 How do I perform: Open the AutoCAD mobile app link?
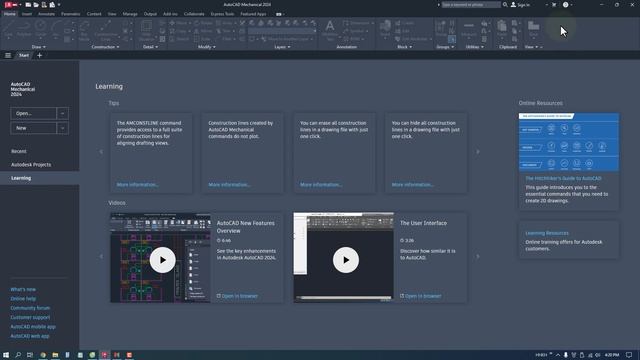(33, 327)
